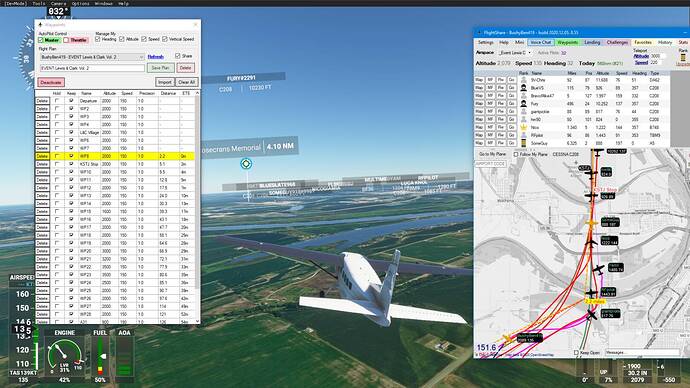The image size is (690, 388).
Task: Click the rank icon next to SomeGuy
Action: click(524, 143)
